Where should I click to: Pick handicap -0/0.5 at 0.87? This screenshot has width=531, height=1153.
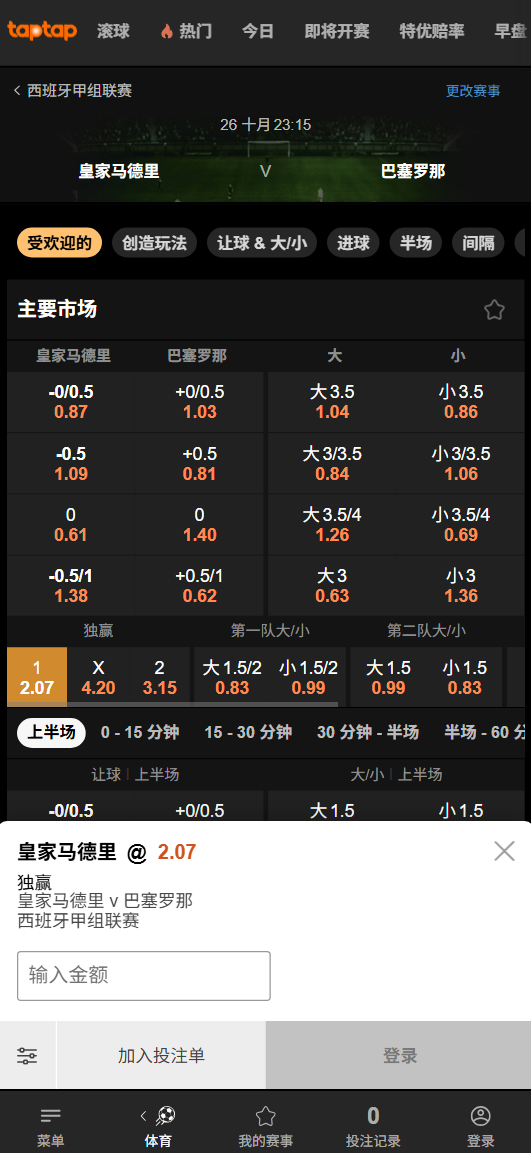(x=71, y=402)
